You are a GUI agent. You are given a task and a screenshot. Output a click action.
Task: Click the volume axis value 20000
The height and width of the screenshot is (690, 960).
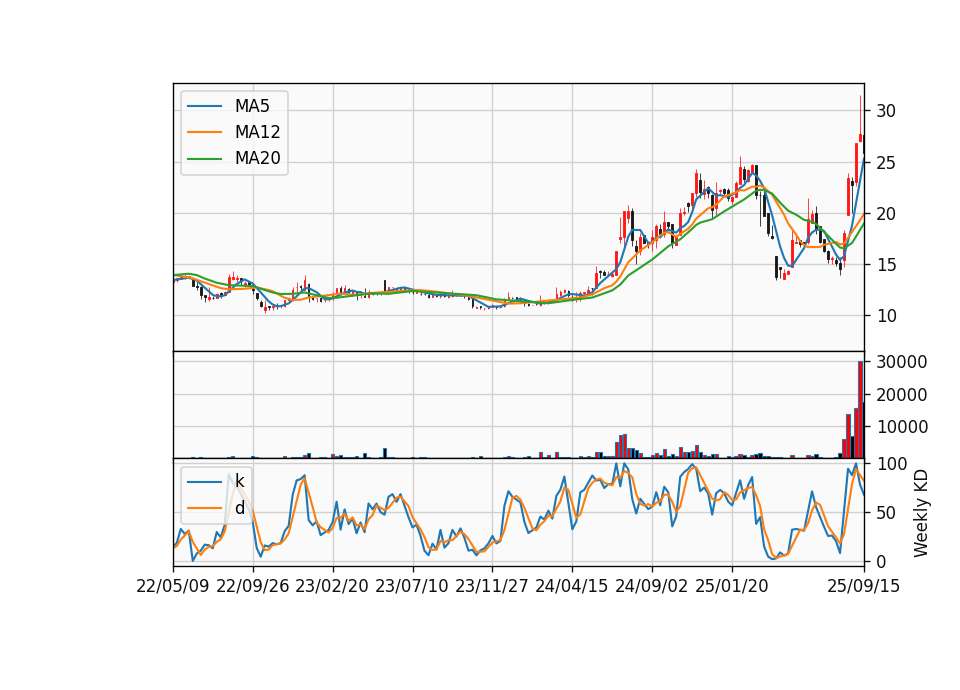pyautogui.click(x=902, y=395)
